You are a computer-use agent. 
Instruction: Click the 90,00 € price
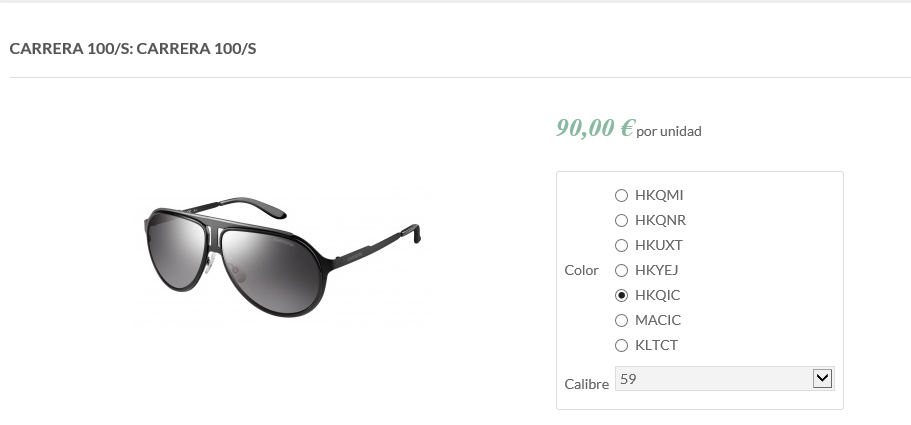pyautogui.click(x=595, y=128)
